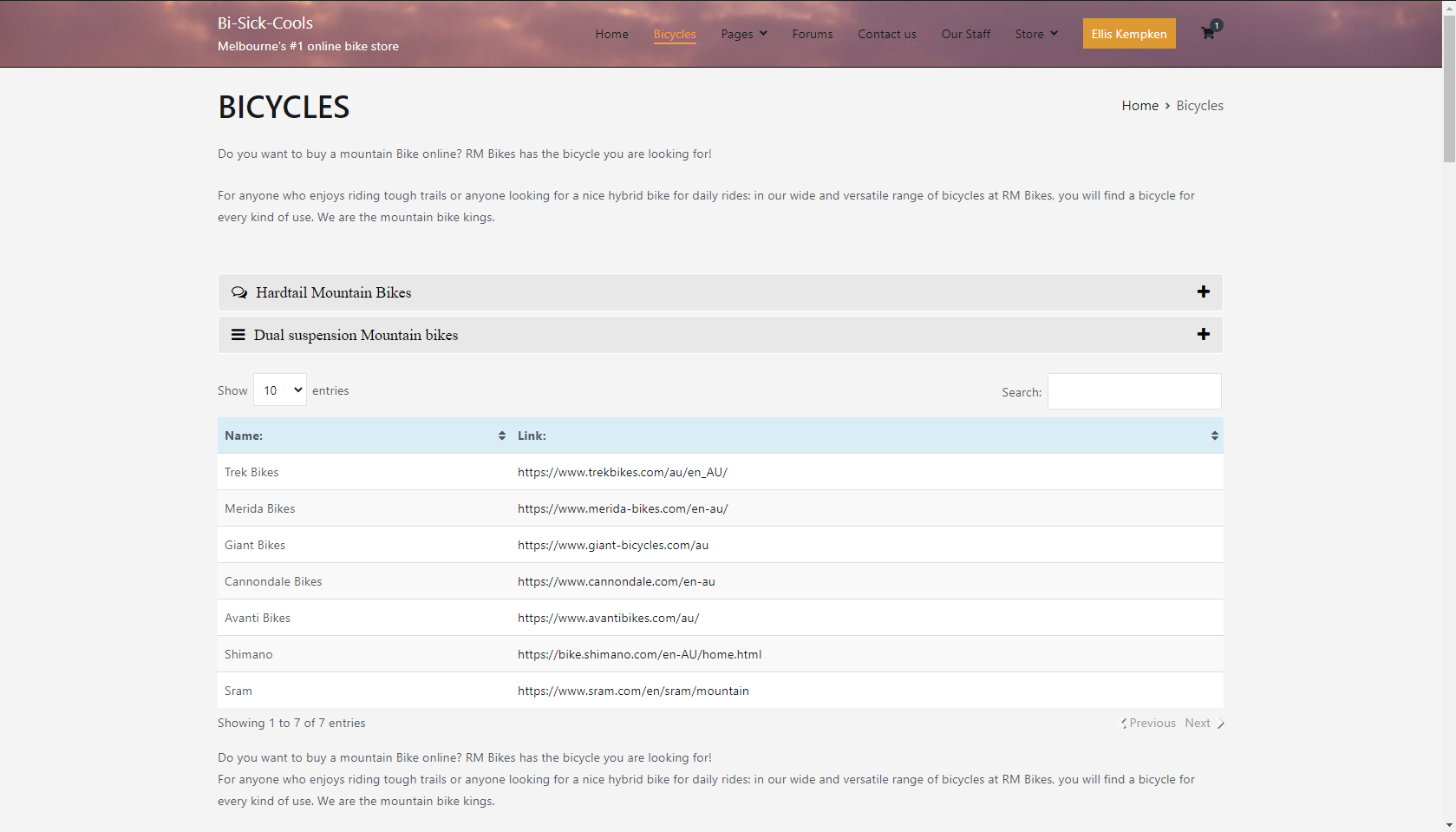The height and width of the screenshot is (832, 1456).
Task: Sort table by Link column arrows
Action: [x=1215, y=436]
